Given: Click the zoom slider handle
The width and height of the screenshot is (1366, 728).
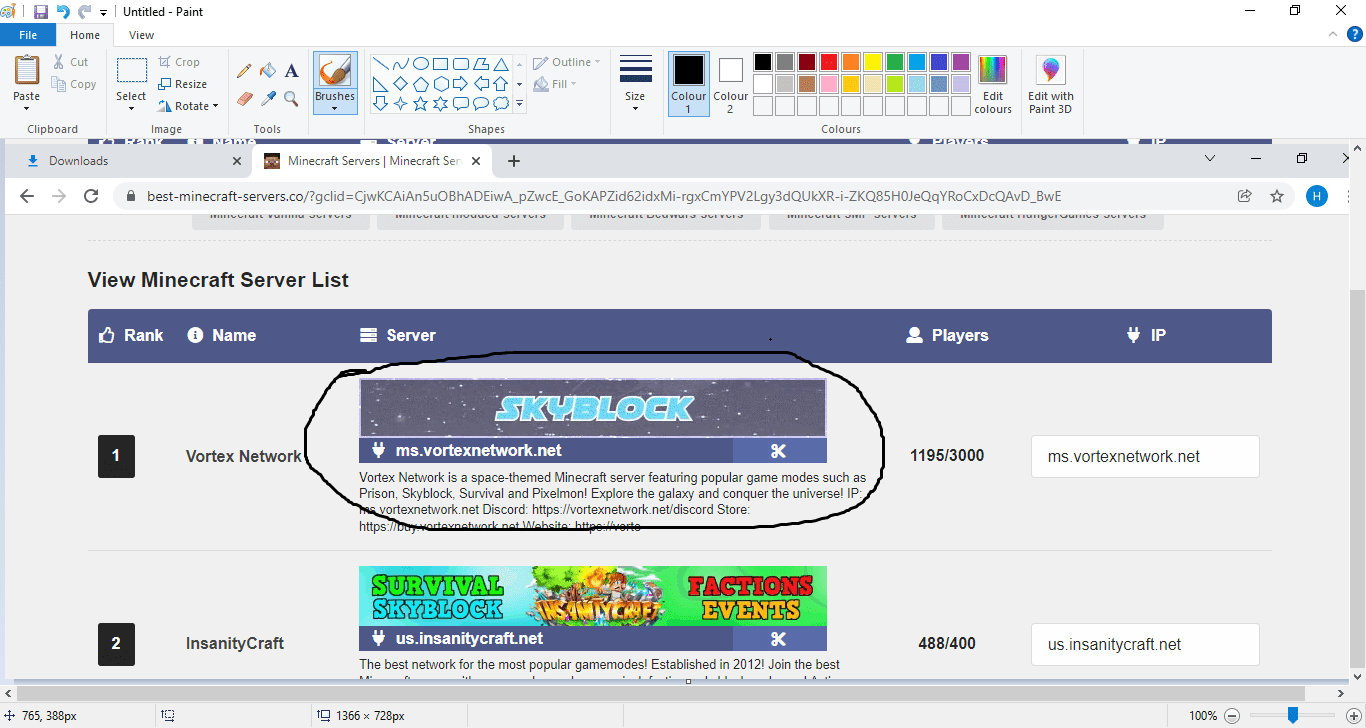Looking at the screenshot, I should tap(1293, 715).
